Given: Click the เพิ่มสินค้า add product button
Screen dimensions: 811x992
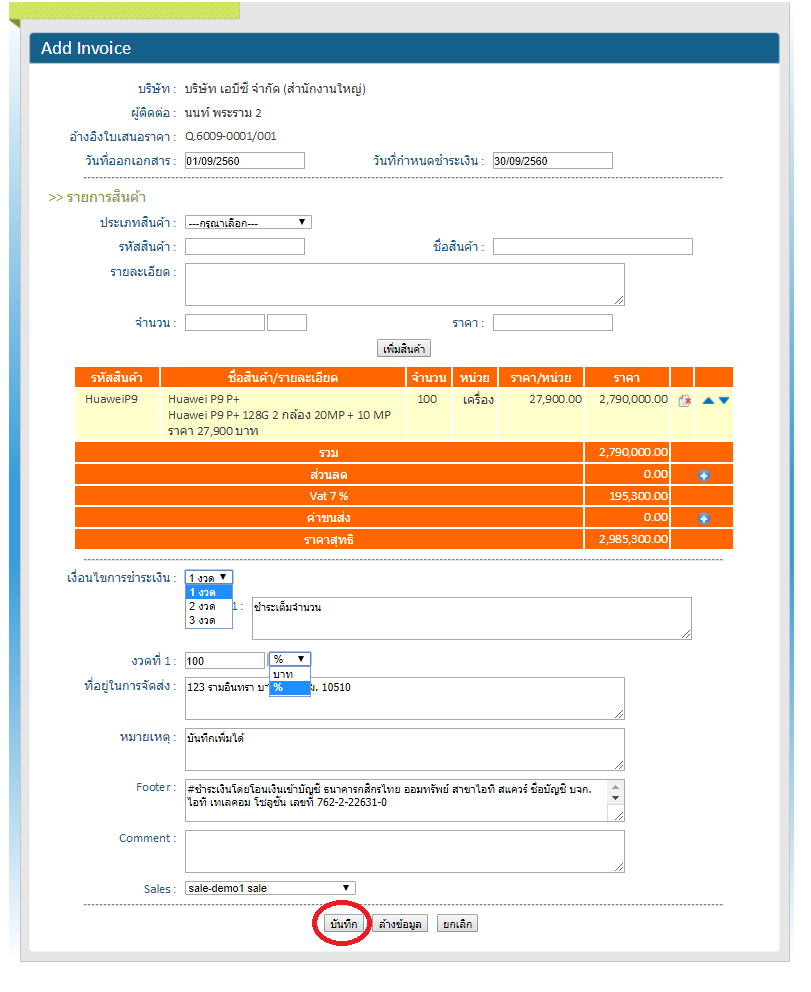Looking at the screenshot, I should (x=404, y=349).
